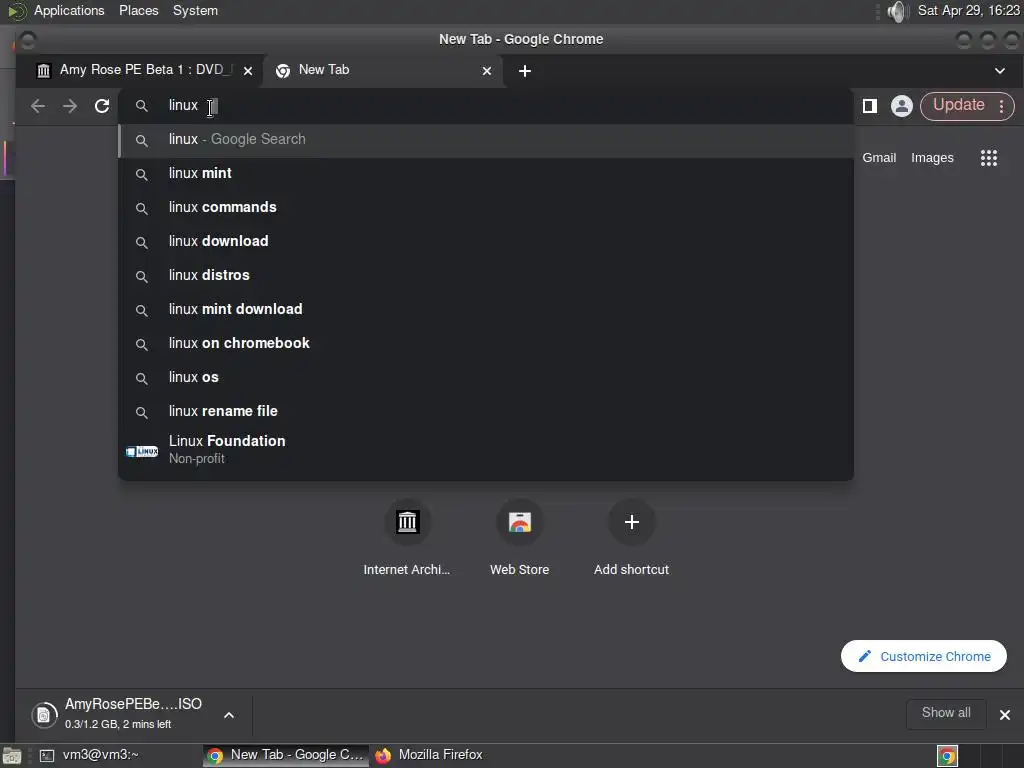Click the Chrome workspace icon in bottom tray

(947, 756)
